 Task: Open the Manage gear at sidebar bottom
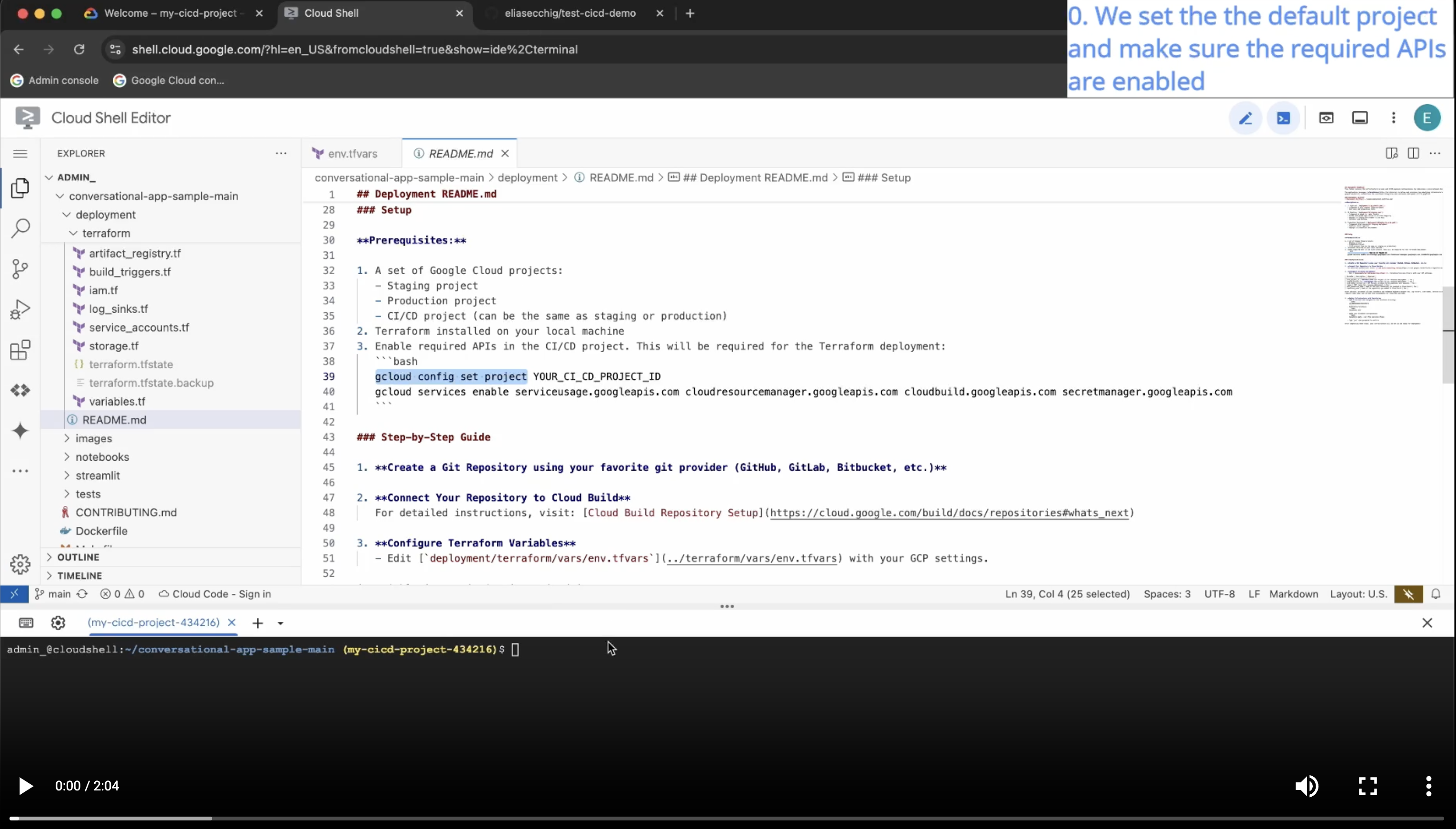20,564
